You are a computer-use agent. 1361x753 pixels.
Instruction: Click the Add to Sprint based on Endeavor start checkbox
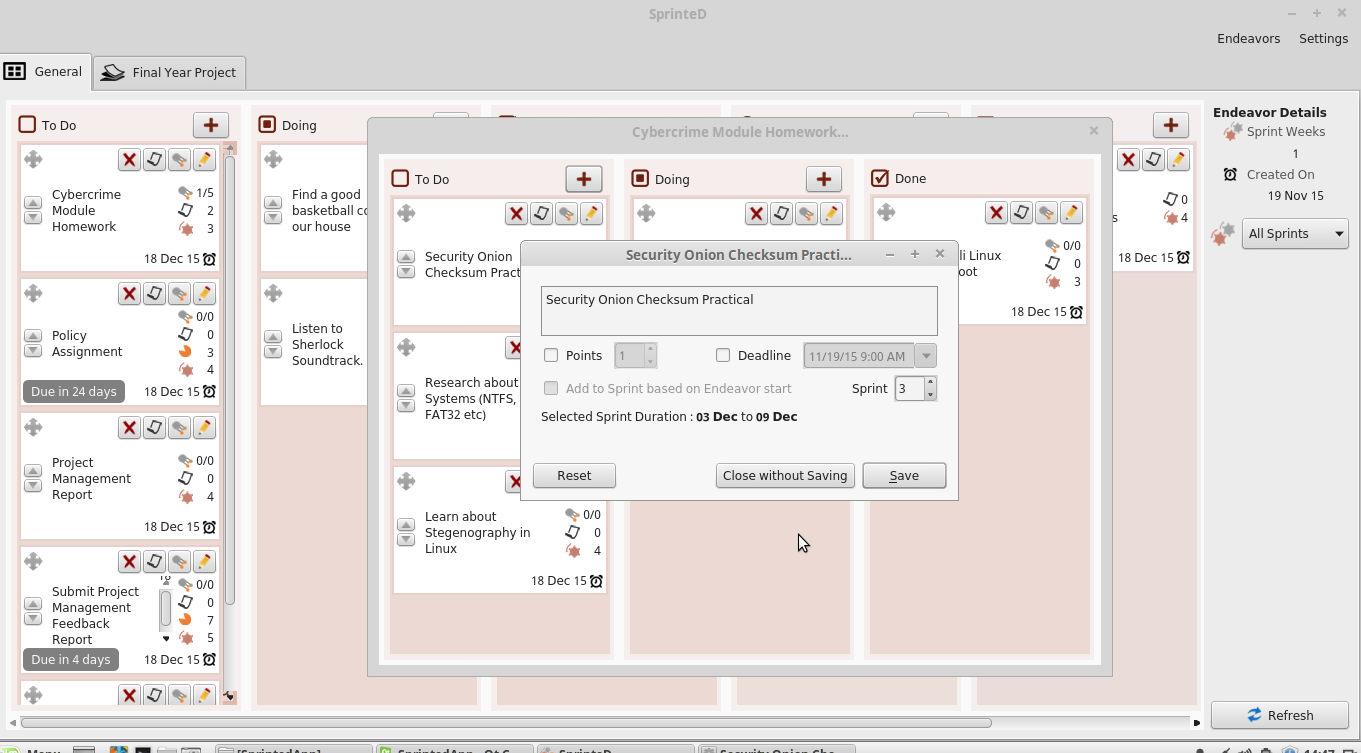click(551, 388)
